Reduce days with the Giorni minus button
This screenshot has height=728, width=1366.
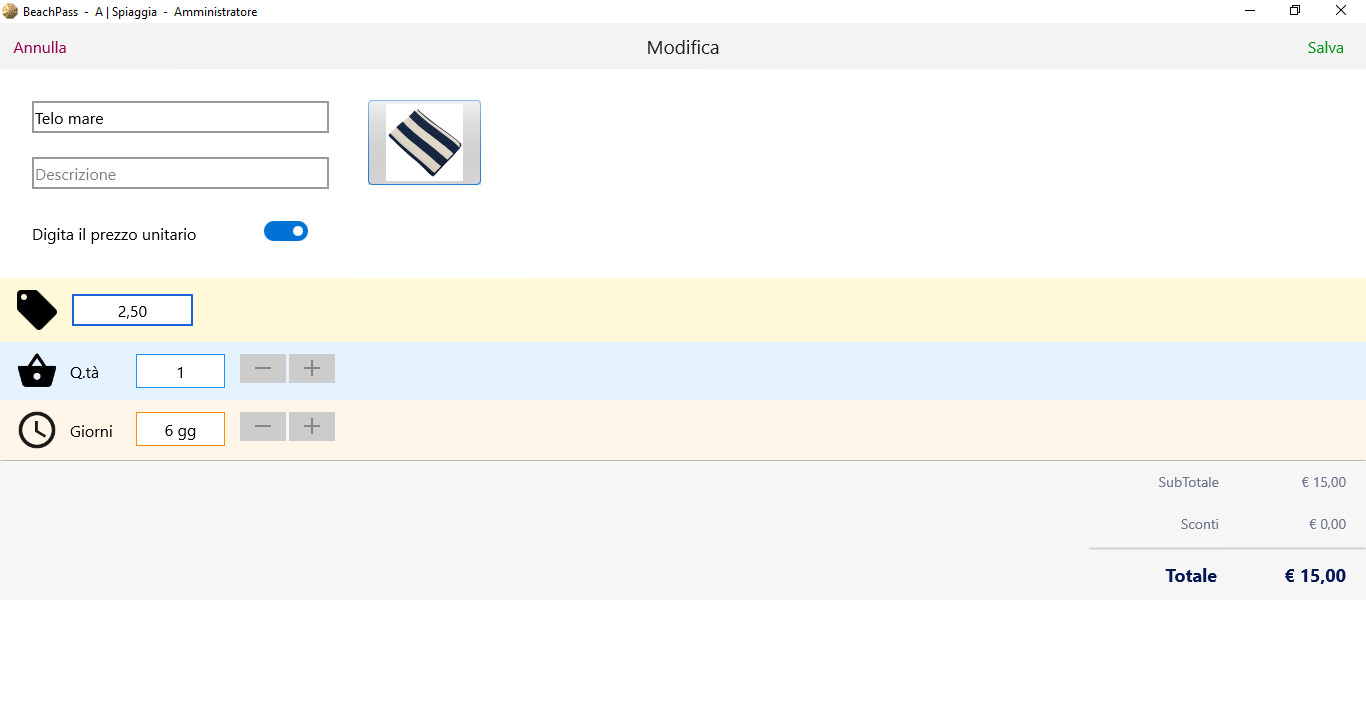pyautogui.click(x=263, y=427)
